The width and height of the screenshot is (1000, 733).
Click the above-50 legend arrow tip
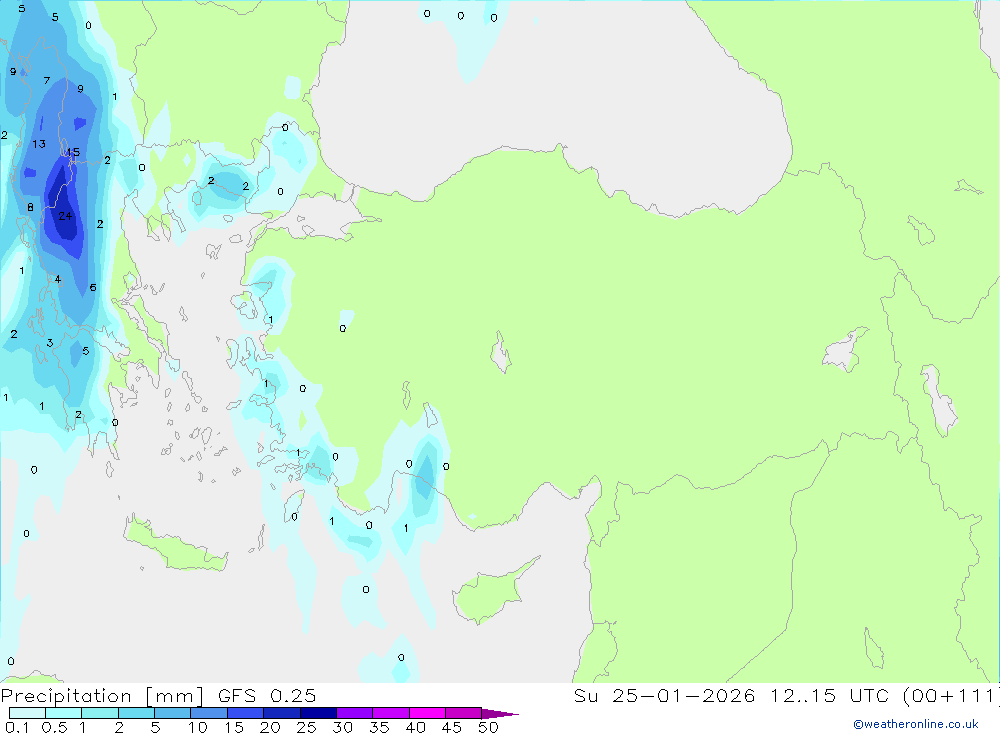tap(501, 714)
